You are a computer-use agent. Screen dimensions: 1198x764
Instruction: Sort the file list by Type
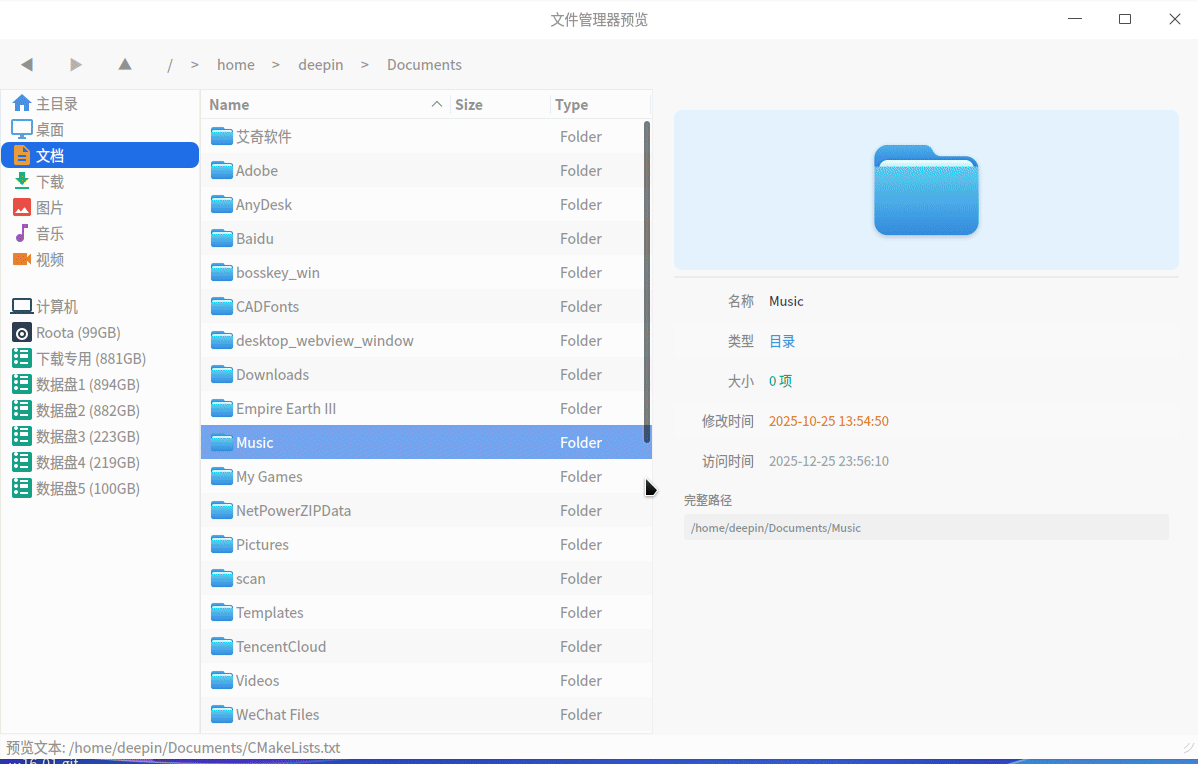click(x=600, y=105)
